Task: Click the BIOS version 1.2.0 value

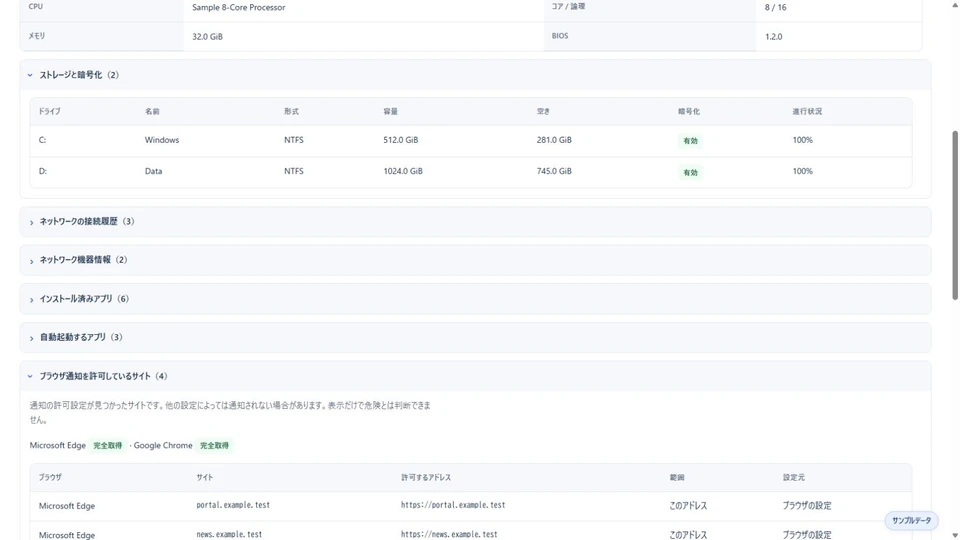Action: point(773,37)
